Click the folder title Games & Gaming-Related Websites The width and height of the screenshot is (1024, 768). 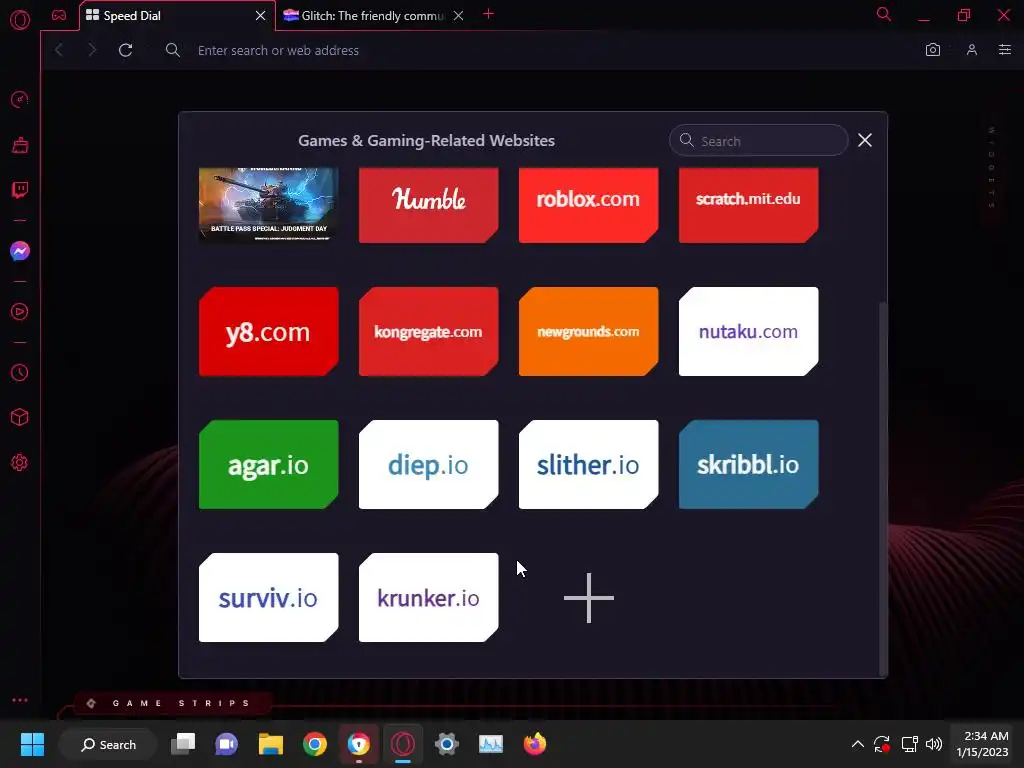click(x=426, y=140)
